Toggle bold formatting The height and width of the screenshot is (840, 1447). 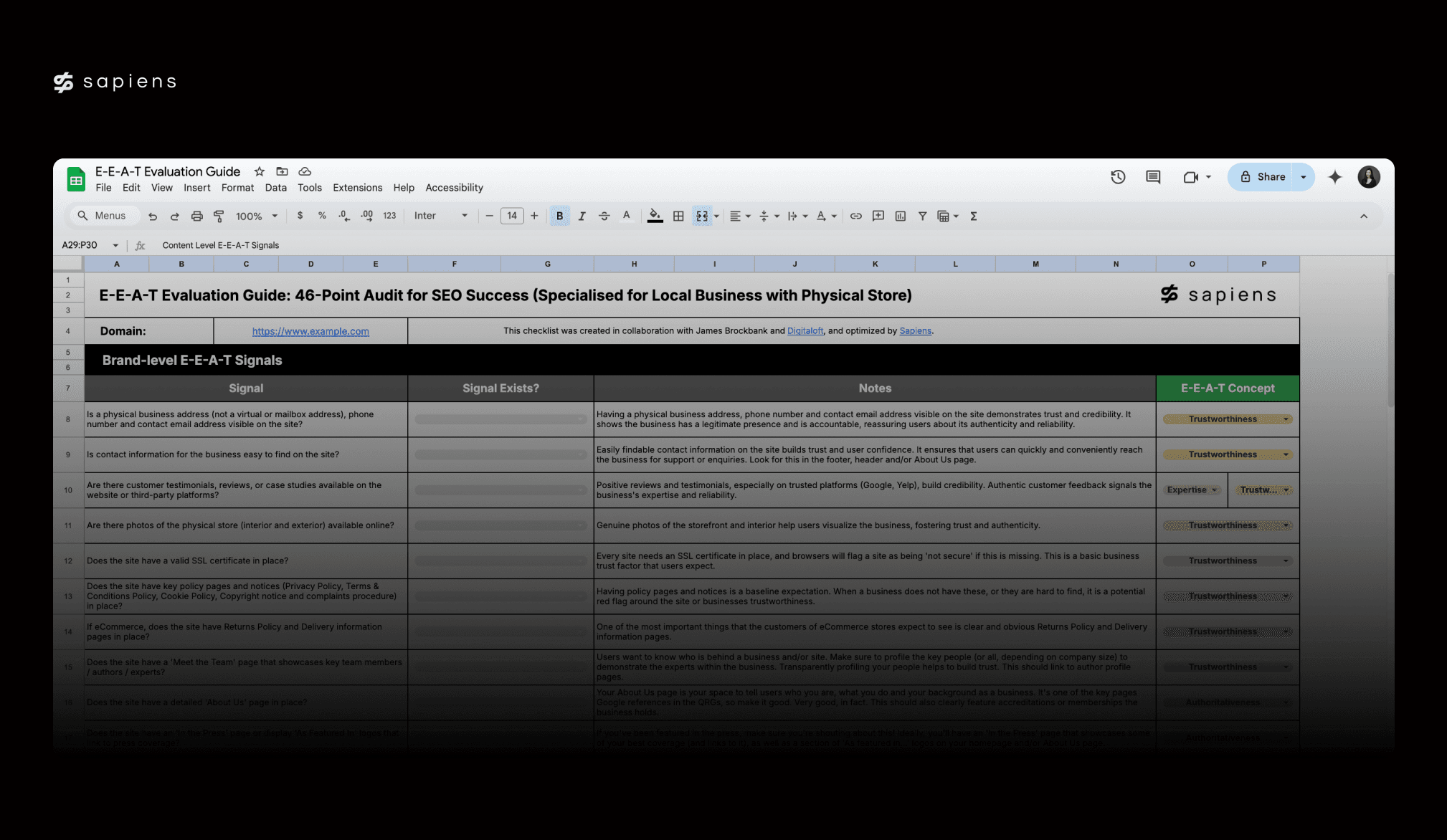pos(559,216)
